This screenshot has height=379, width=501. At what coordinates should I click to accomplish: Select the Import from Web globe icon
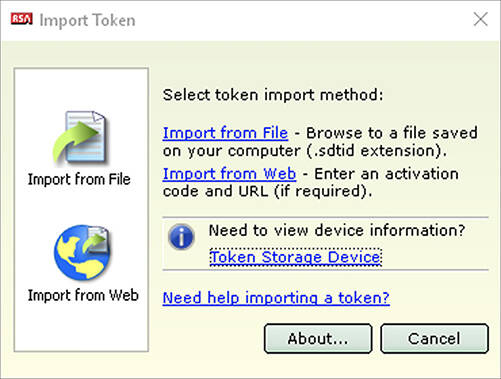coord(82,252)
